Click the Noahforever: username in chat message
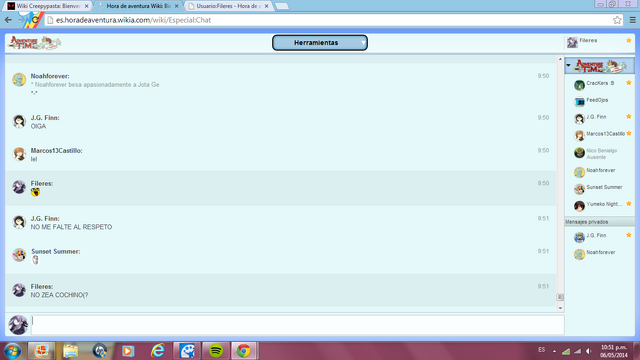 click(x=50, y=76)
